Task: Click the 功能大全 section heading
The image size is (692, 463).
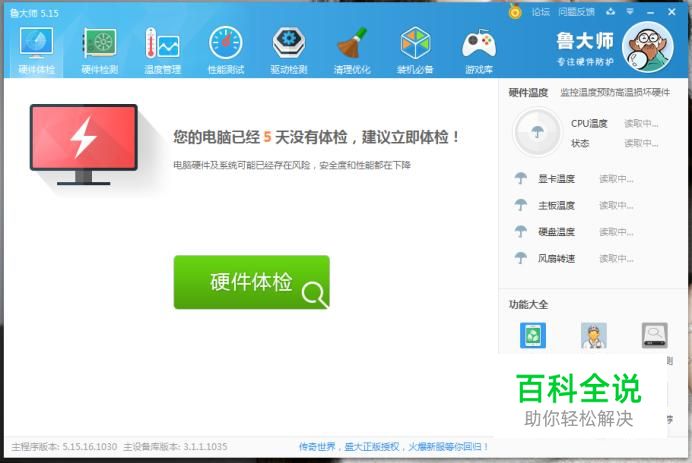Action: tap(528, 305)
